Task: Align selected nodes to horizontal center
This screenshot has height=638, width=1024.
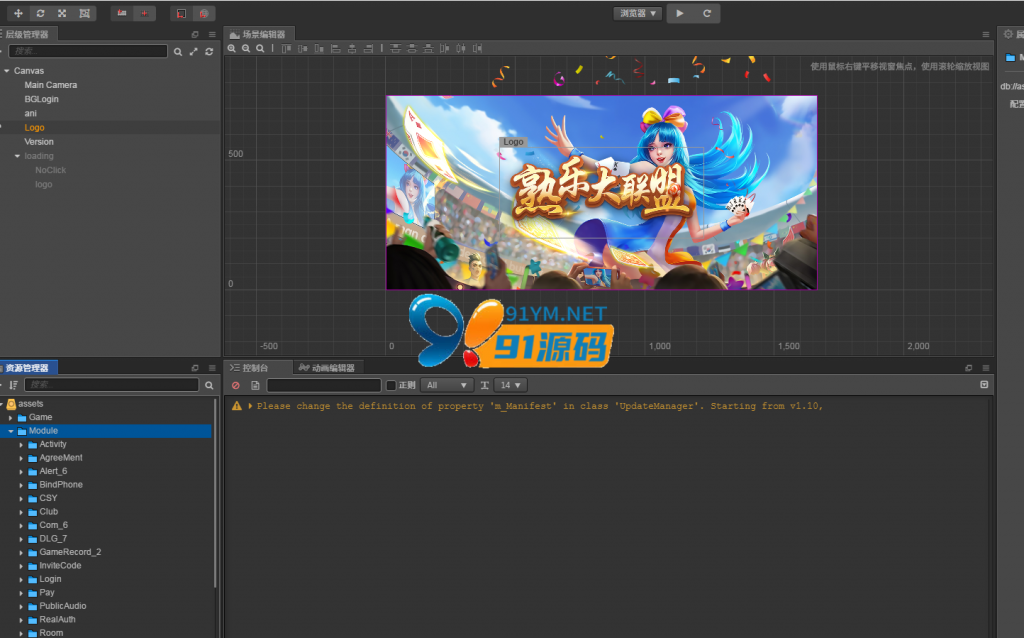Action: [x=352, y=48]
